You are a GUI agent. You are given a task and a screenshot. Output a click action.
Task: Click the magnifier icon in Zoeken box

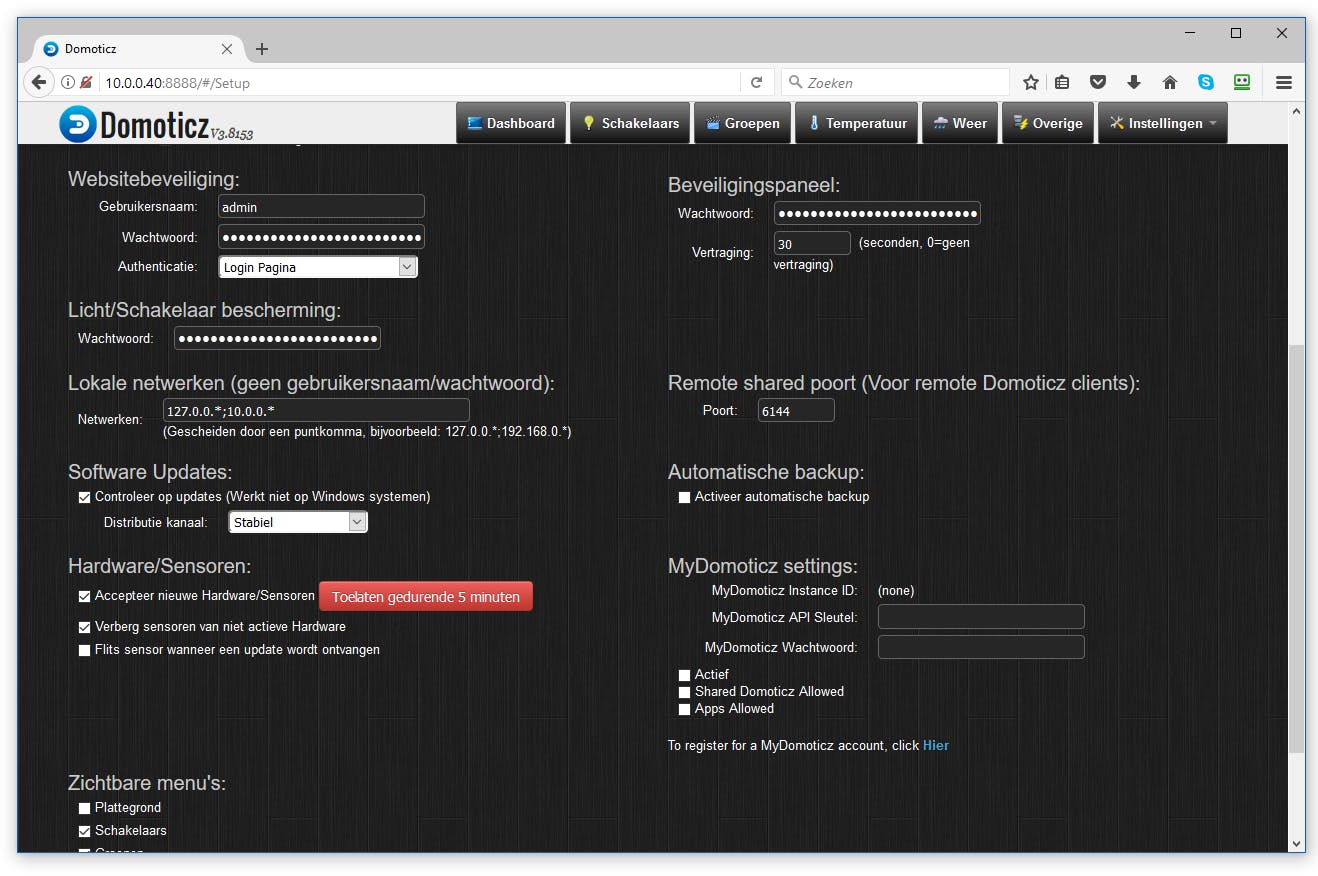coord(796,83)
